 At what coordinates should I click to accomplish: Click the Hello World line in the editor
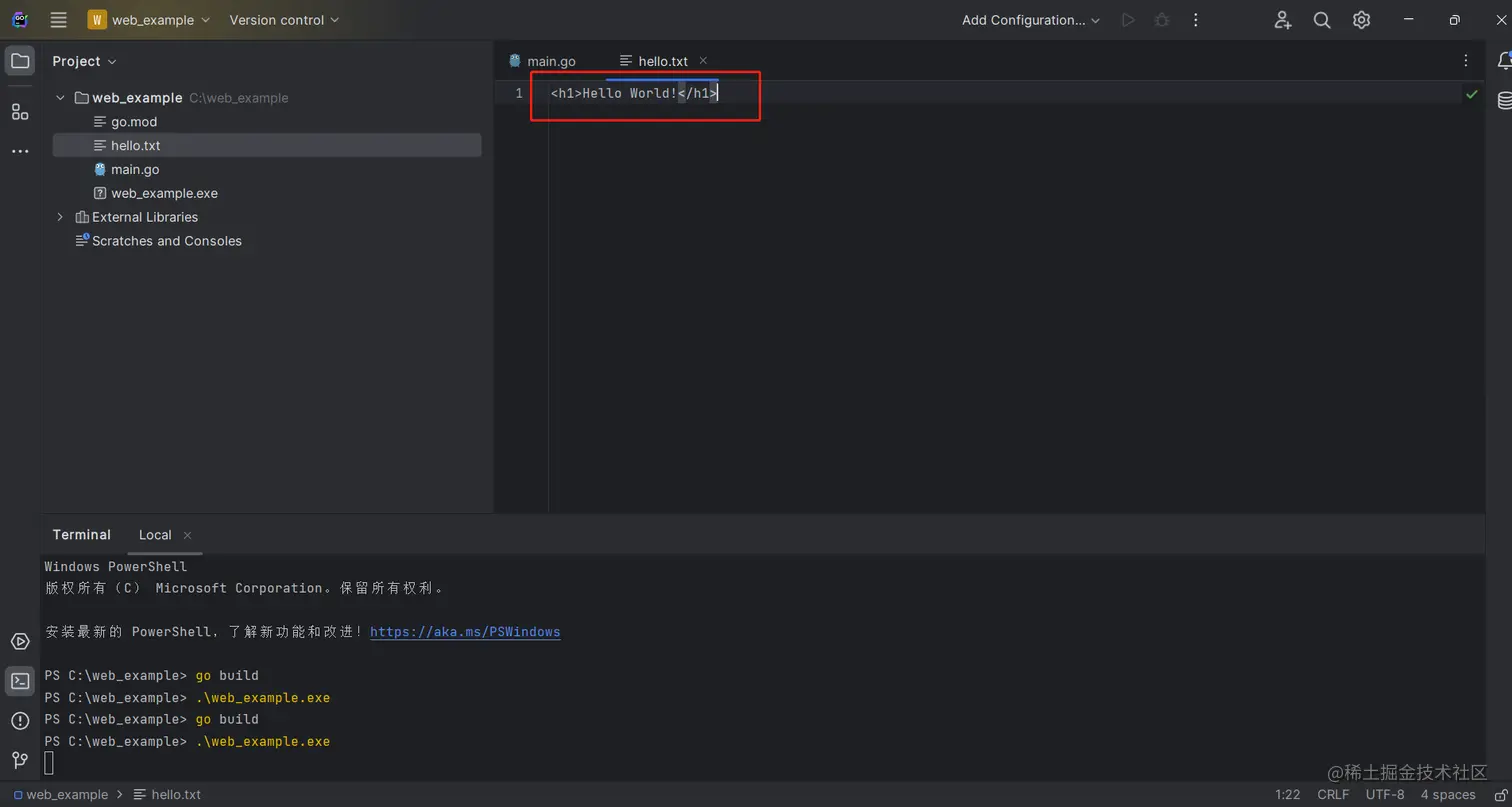tap(634, 93)
